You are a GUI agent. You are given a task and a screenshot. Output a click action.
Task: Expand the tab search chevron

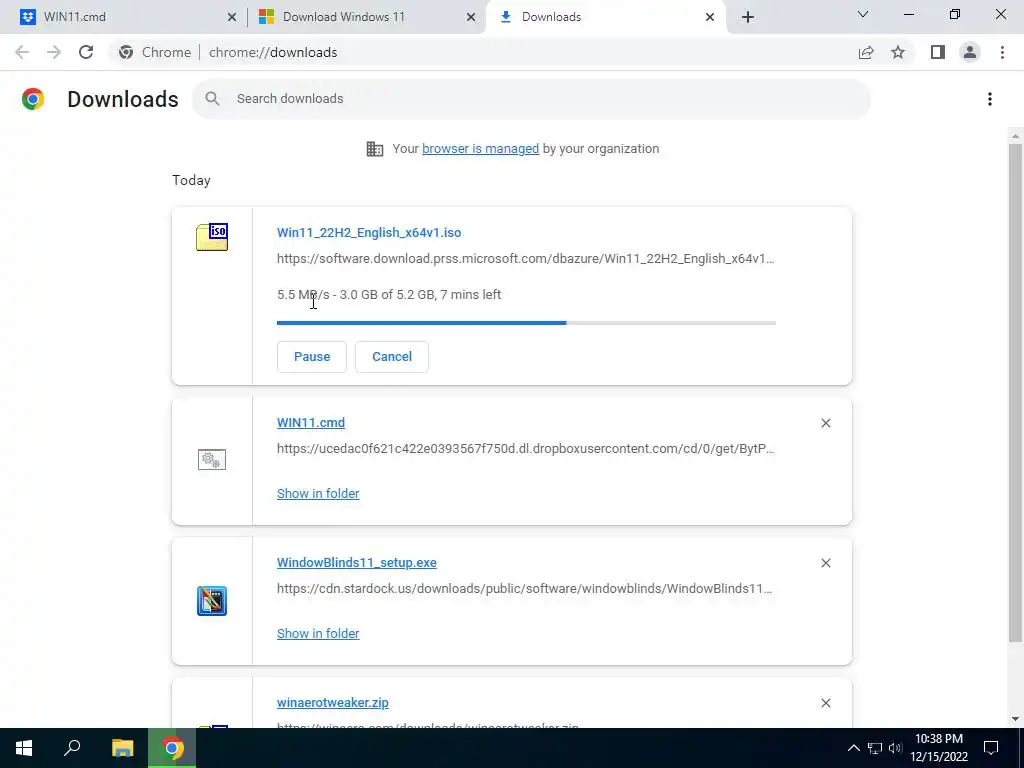point(863,14)
